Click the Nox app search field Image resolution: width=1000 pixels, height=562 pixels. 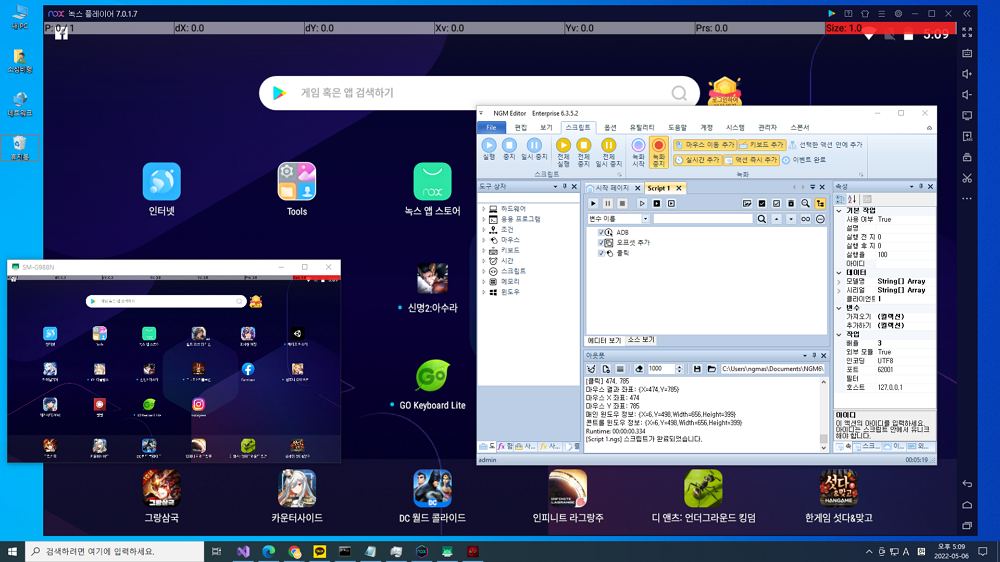pos(479,93)
